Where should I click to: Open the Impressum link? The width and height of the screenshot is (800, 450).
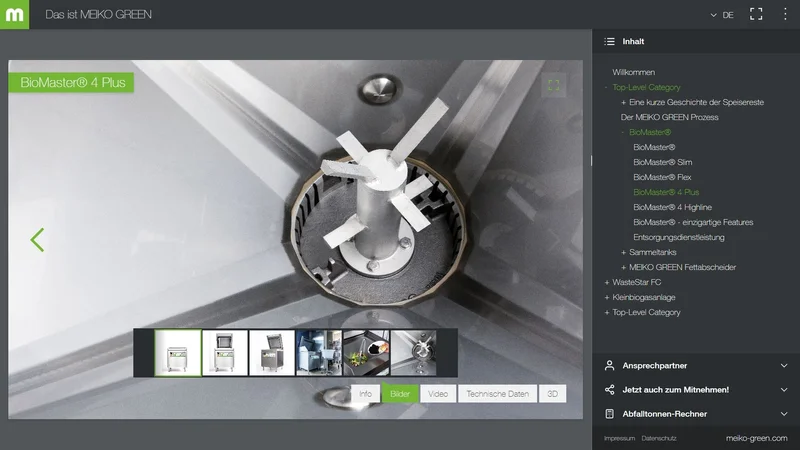(619, 438)
